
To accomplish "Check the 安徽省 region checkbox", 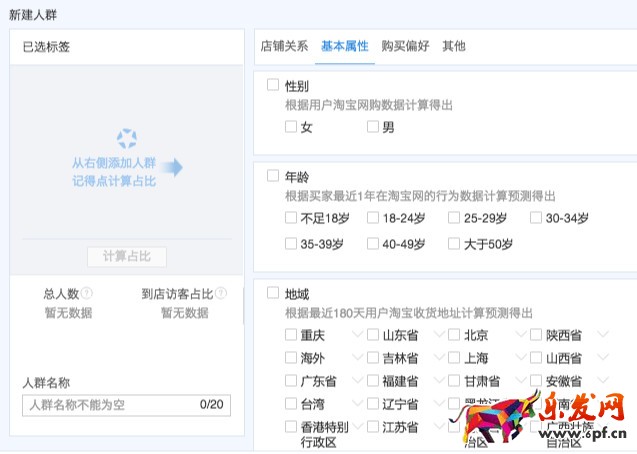I will [x=536, y=380].
